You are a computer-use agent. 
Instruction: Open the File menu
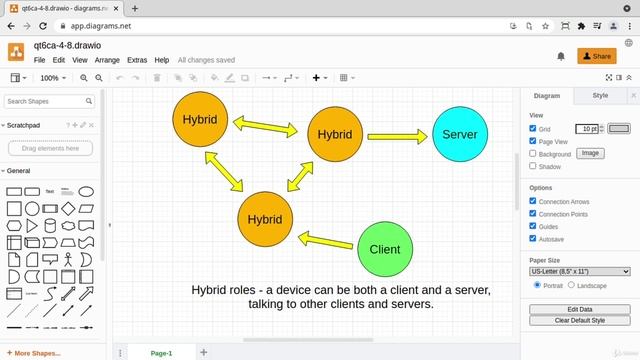40,60
